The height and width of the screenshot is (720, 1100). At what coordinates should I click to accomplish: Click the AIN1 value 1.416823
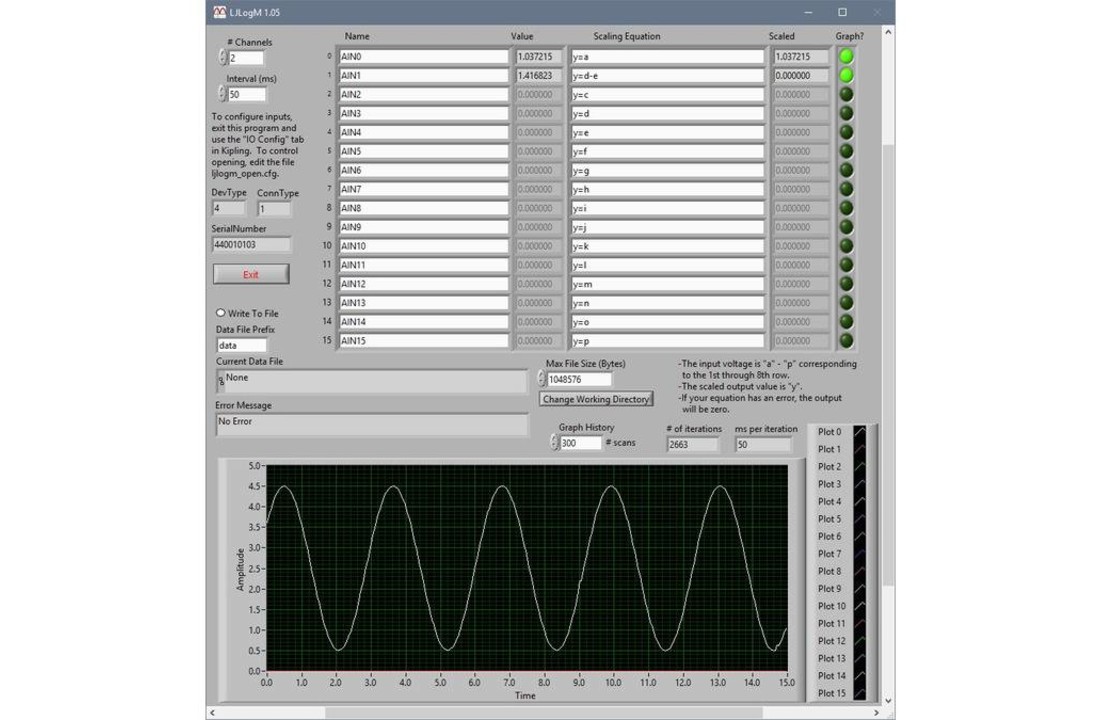coord(539,75)
